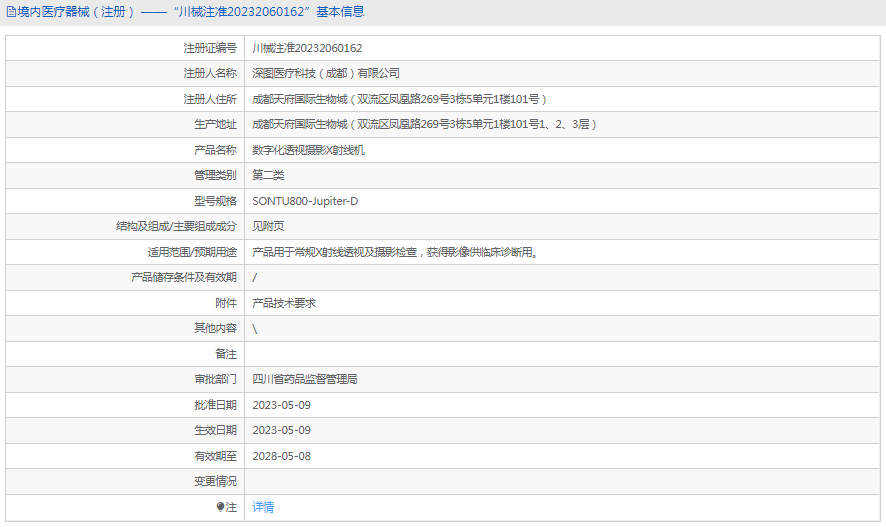Viewport: 886px width, 527px height.
Task: Click the 注册人名称 label
Action: [x=210, y=73]
